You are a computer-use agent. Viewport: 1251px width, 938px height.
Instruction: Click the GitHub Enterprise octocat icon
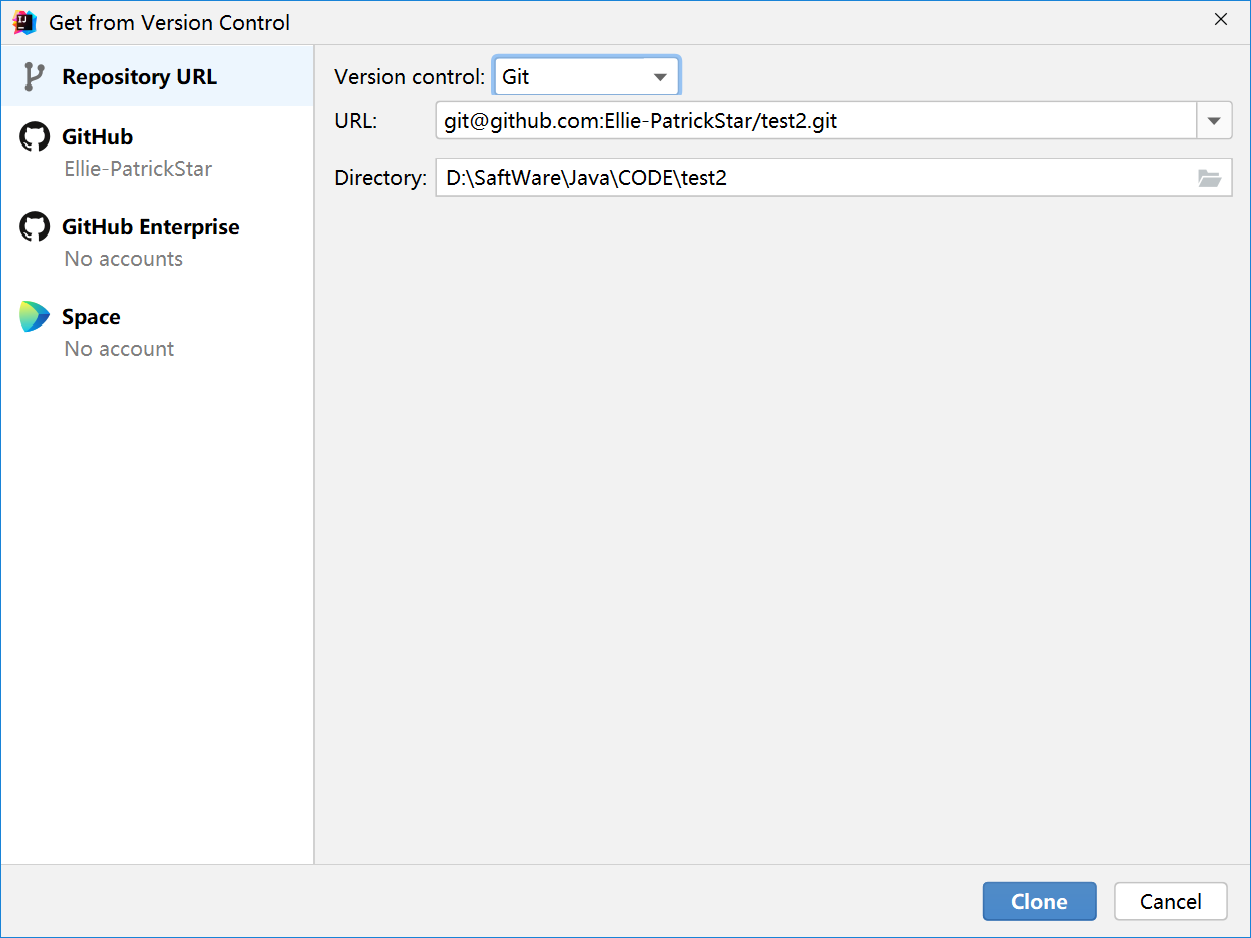(x=34, y=227)
